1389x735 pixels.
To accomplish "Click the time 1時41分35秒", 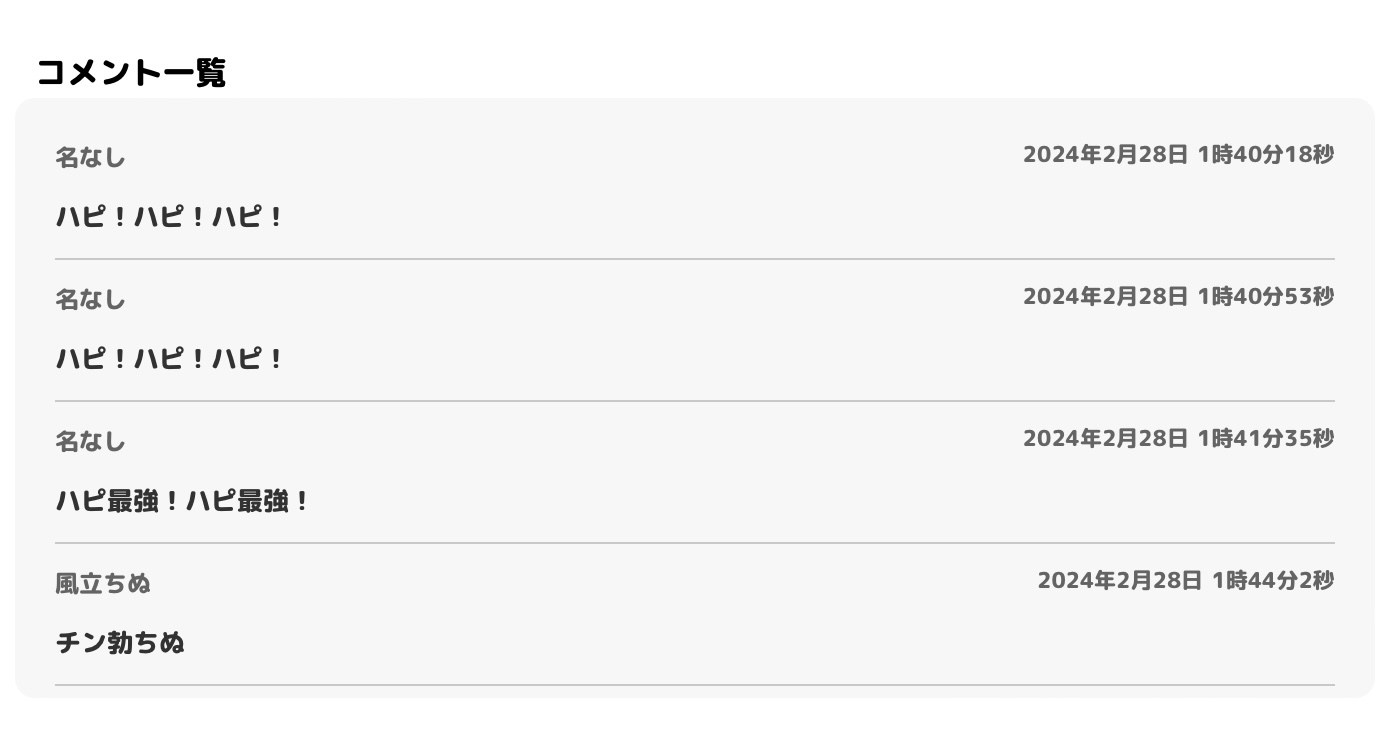I will point(1265,439).
